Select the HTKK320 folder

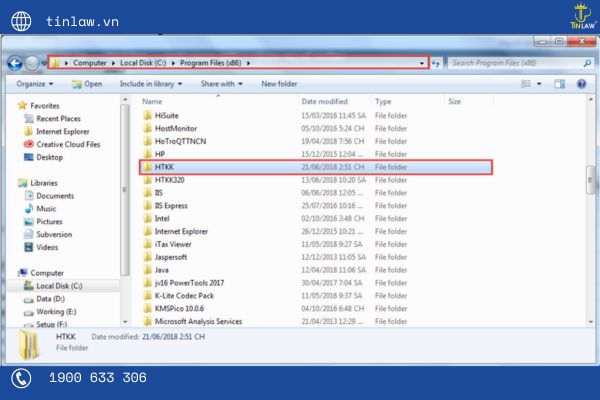click(170, 180)
